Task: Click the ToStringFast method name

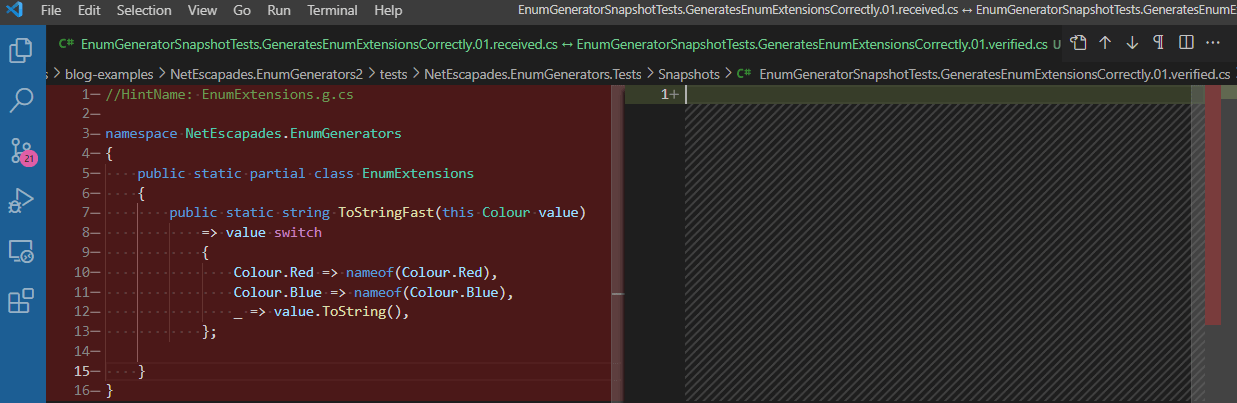Action: tap(386, 212)
